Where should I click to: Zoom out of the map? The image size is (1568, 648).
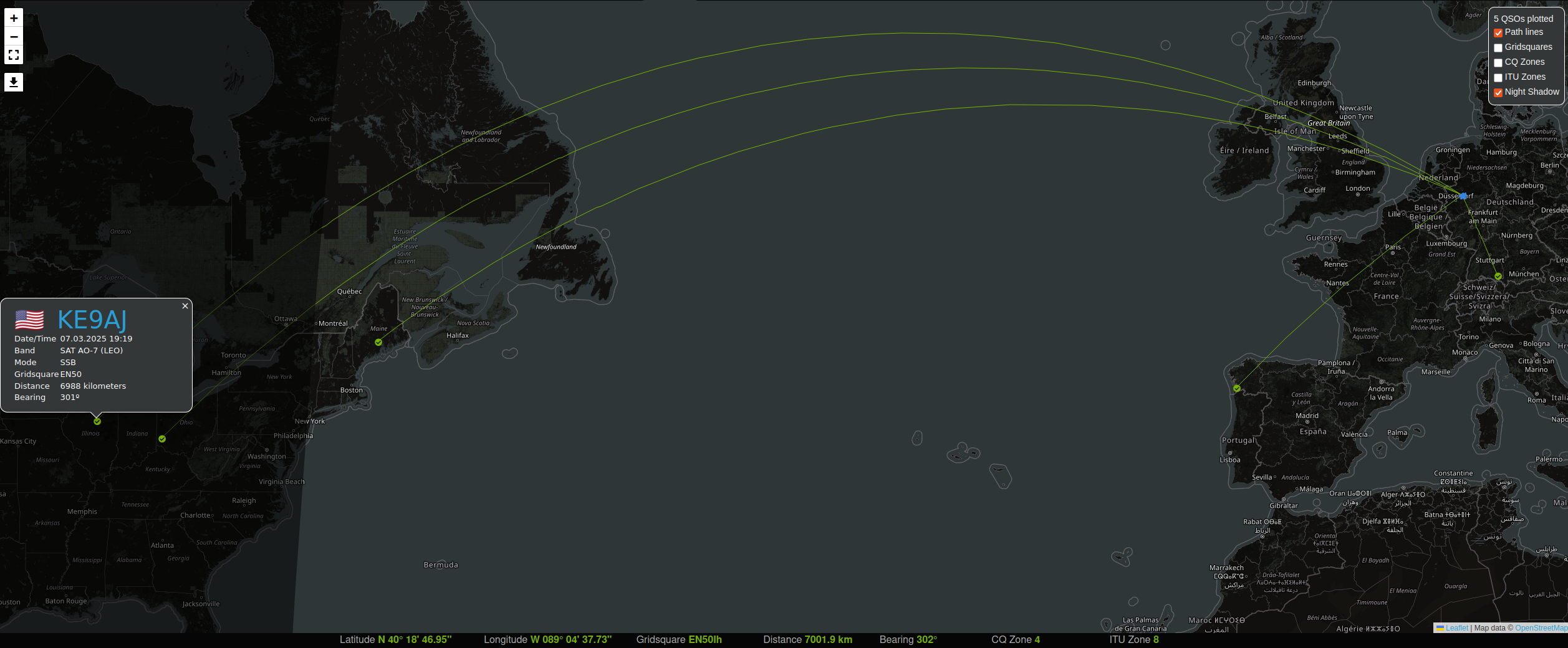coord(14,37)
